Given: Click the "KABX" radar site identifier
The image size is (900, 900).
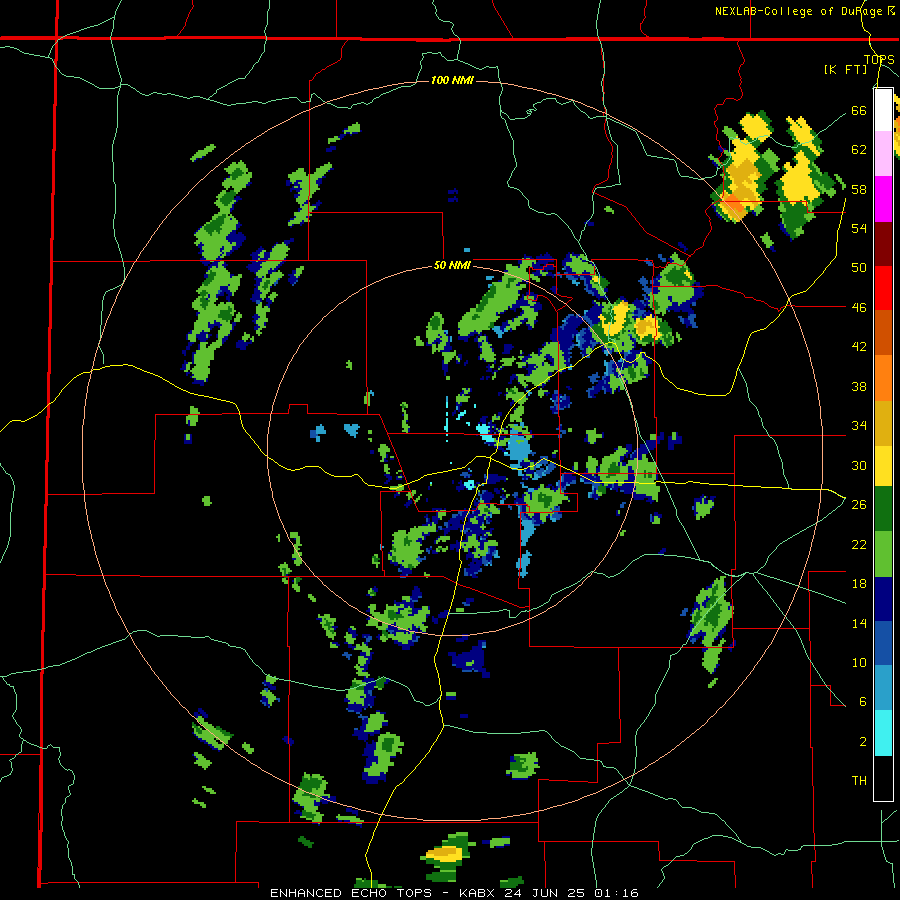Looking at the screenshot, I should click(x=479, y=893).
